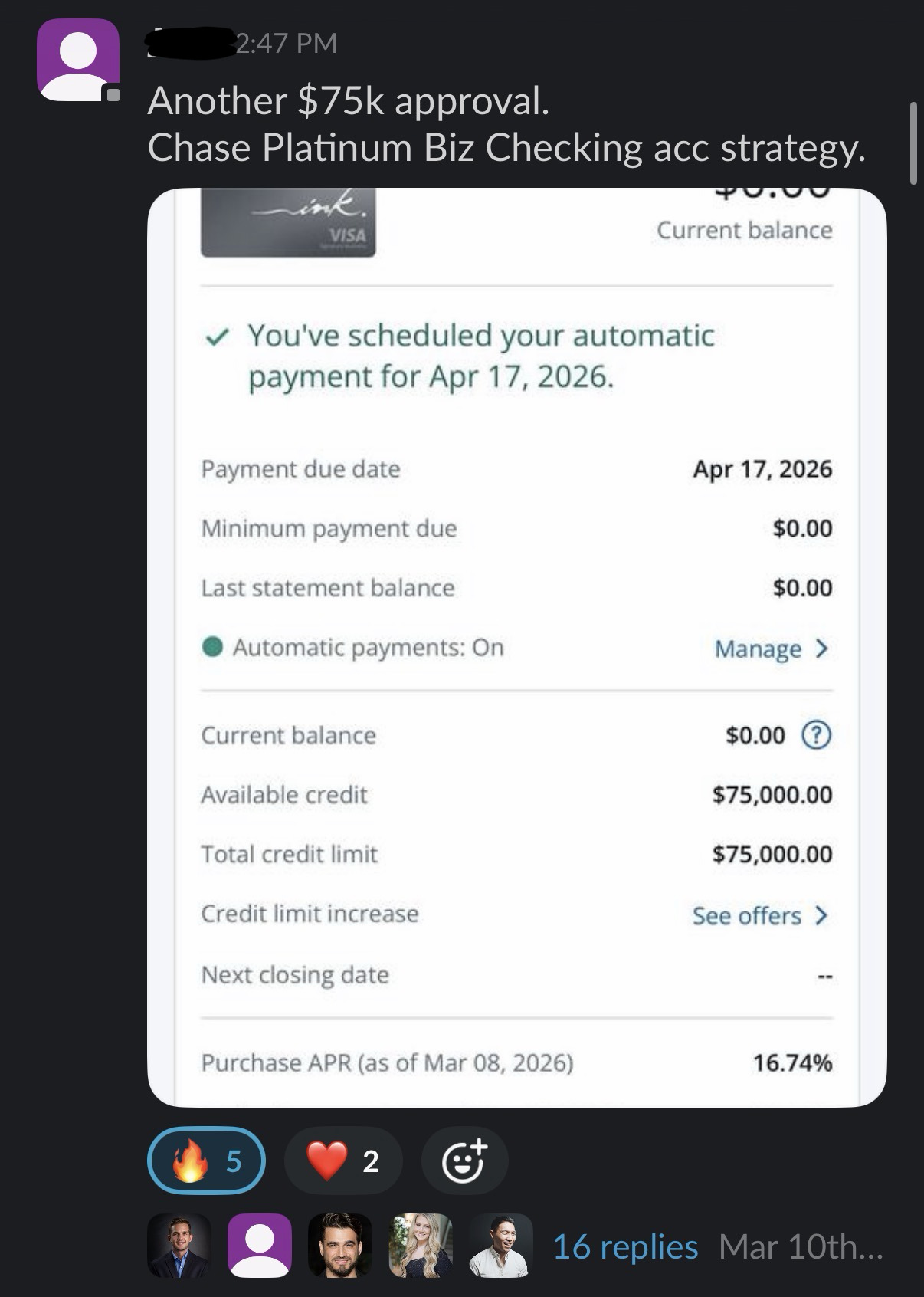Open the add reaction emoji picker
This screenshot has height=1297, width=924.
coord(464,1161)
